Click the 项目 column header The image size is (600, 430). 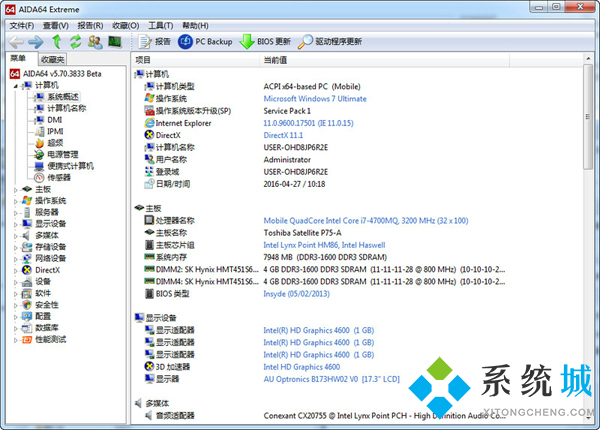click(x=195, y=60)
